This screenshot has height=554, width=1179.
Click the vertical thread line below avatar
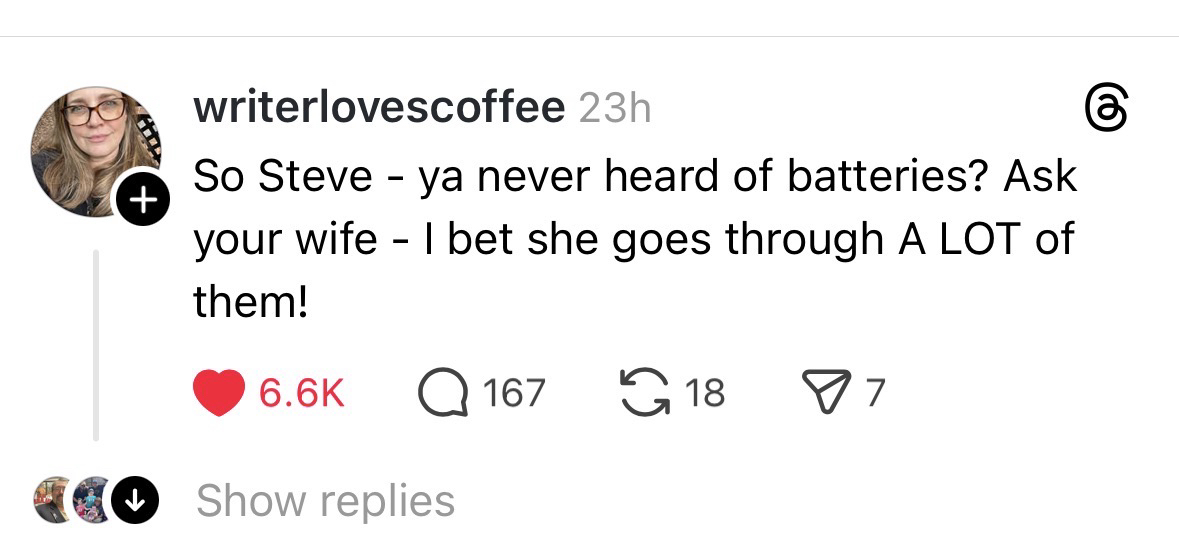(97, 345)
